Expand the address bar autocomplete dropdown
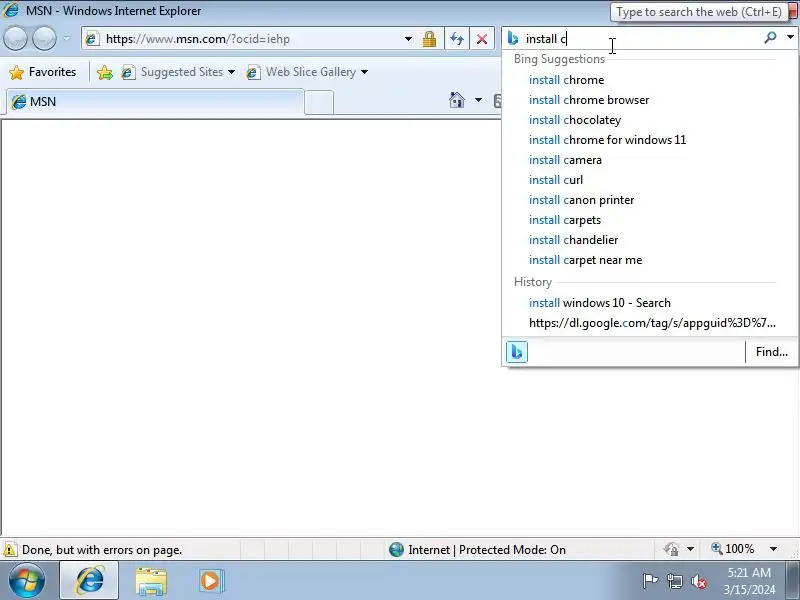 [408, 39]
